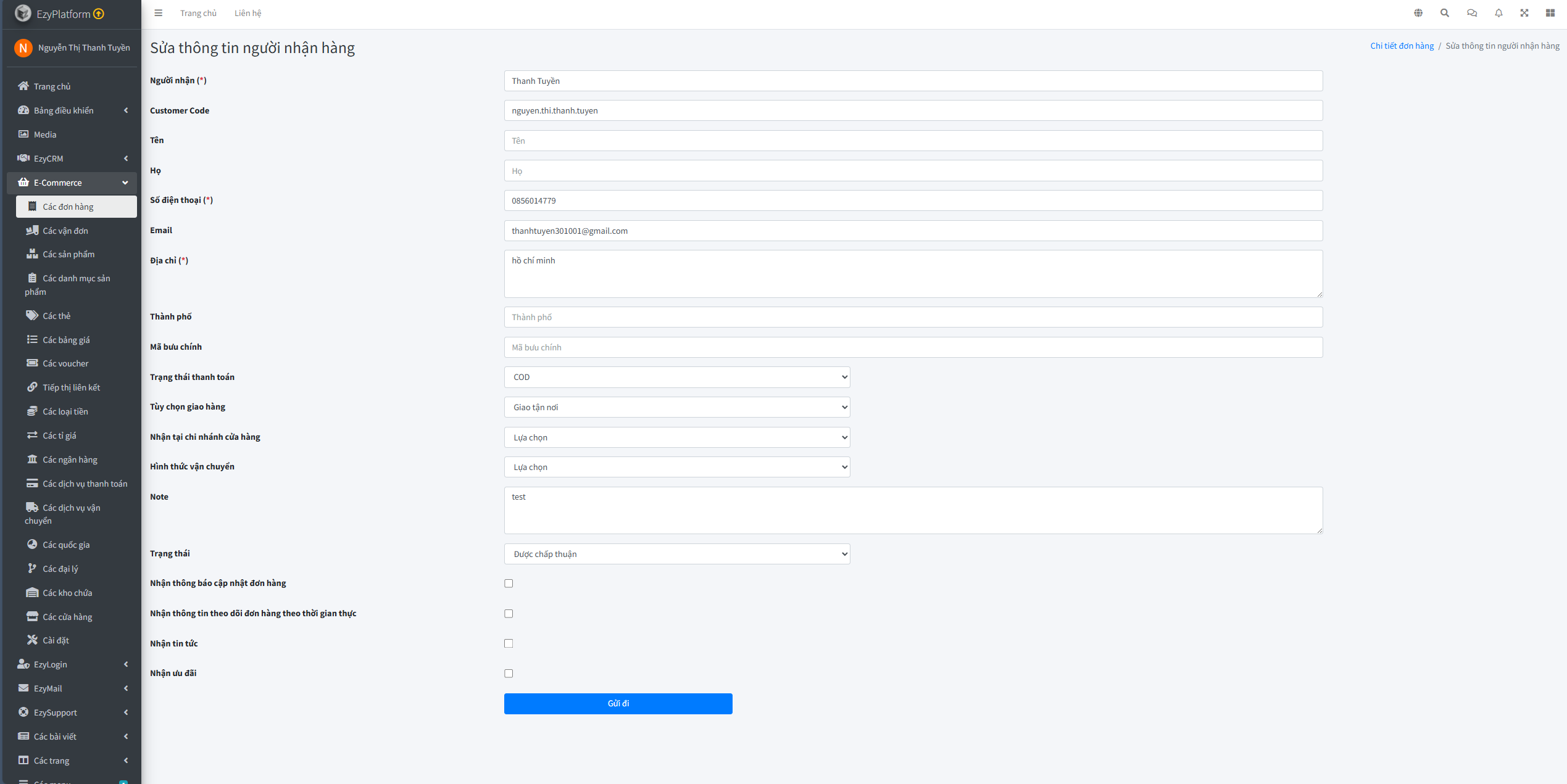Open Tùy chọn giao hàng dropdown

pyautogui.click(x=676, y=407)
